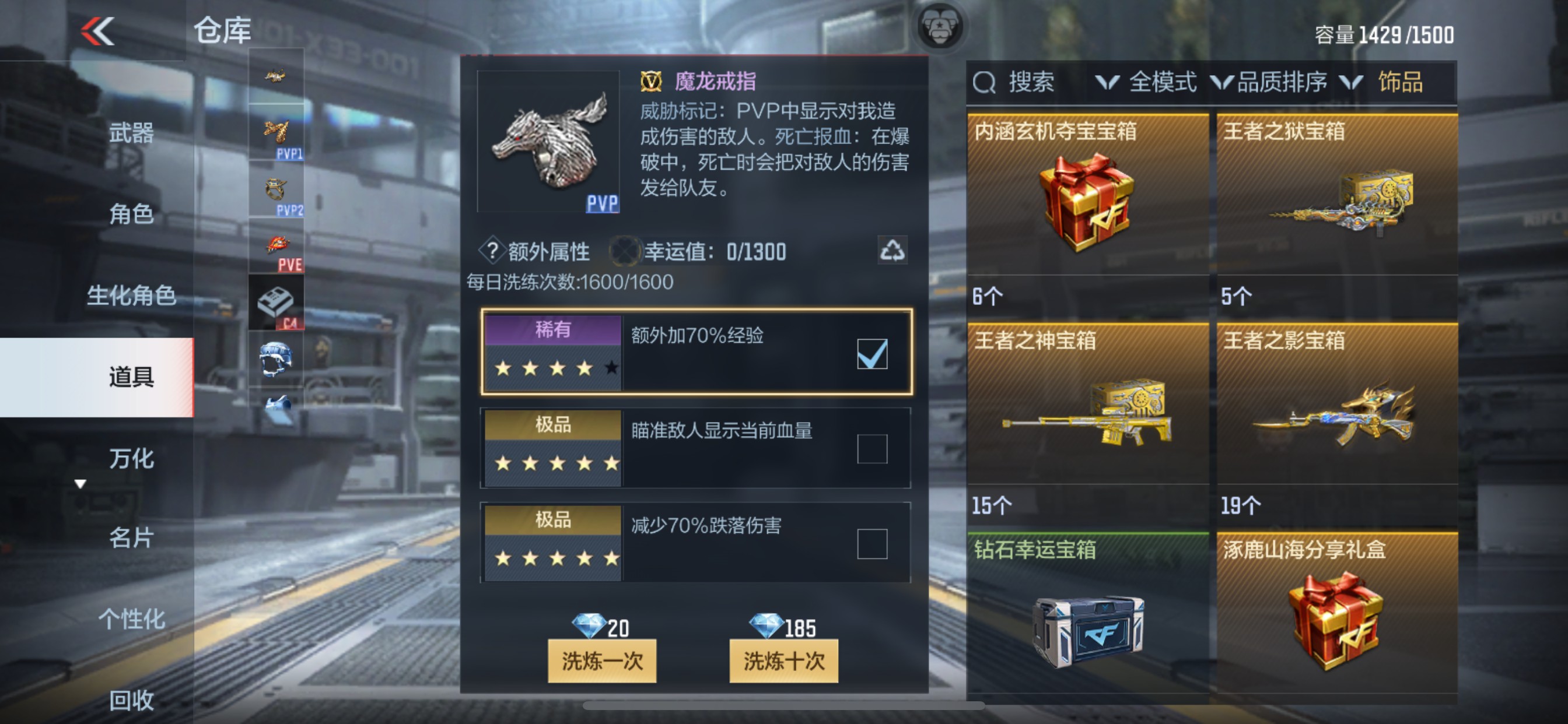
Task: Open the gorilla avatar icon at the top
Action: pyautogui.click(x=940, y=27)
